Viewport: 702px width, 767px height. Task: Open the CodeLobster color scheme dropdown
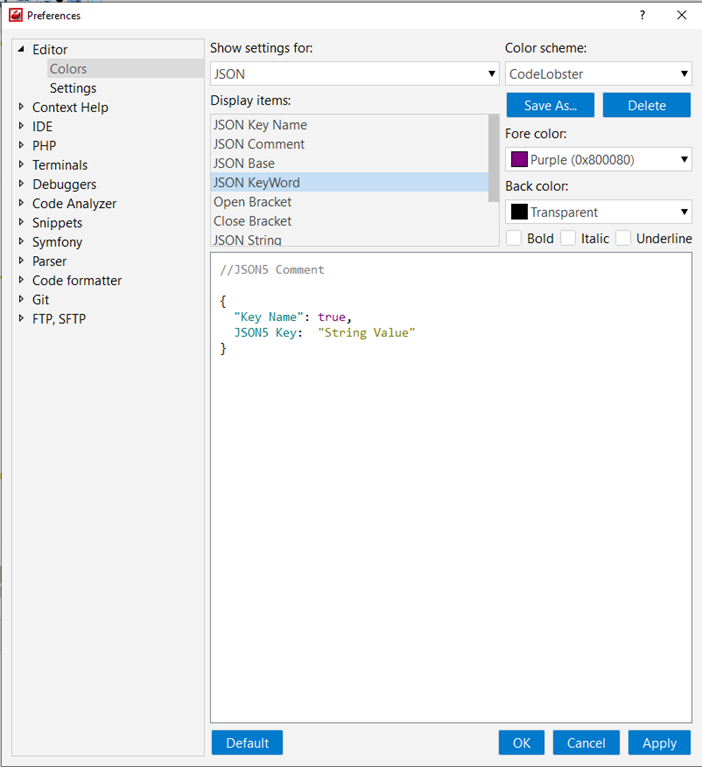[598, 74]
